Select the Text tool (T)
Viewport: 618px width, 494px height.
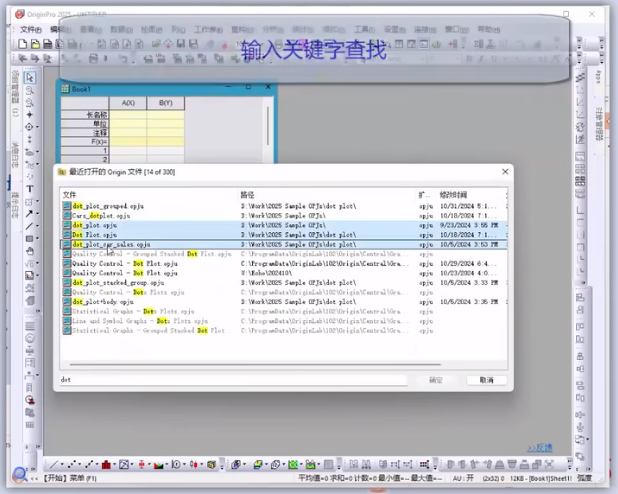[30, 189]
